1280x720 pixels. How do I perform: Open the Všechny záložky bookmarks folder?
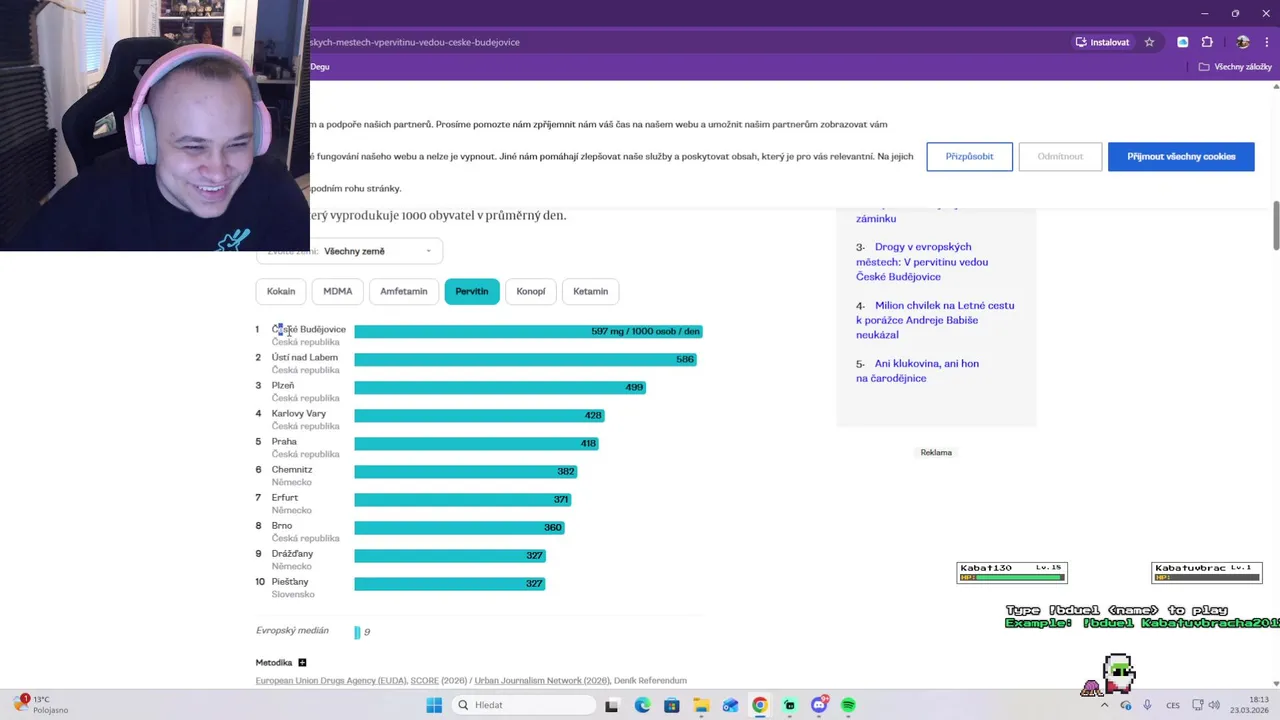tap(1236, 67)
